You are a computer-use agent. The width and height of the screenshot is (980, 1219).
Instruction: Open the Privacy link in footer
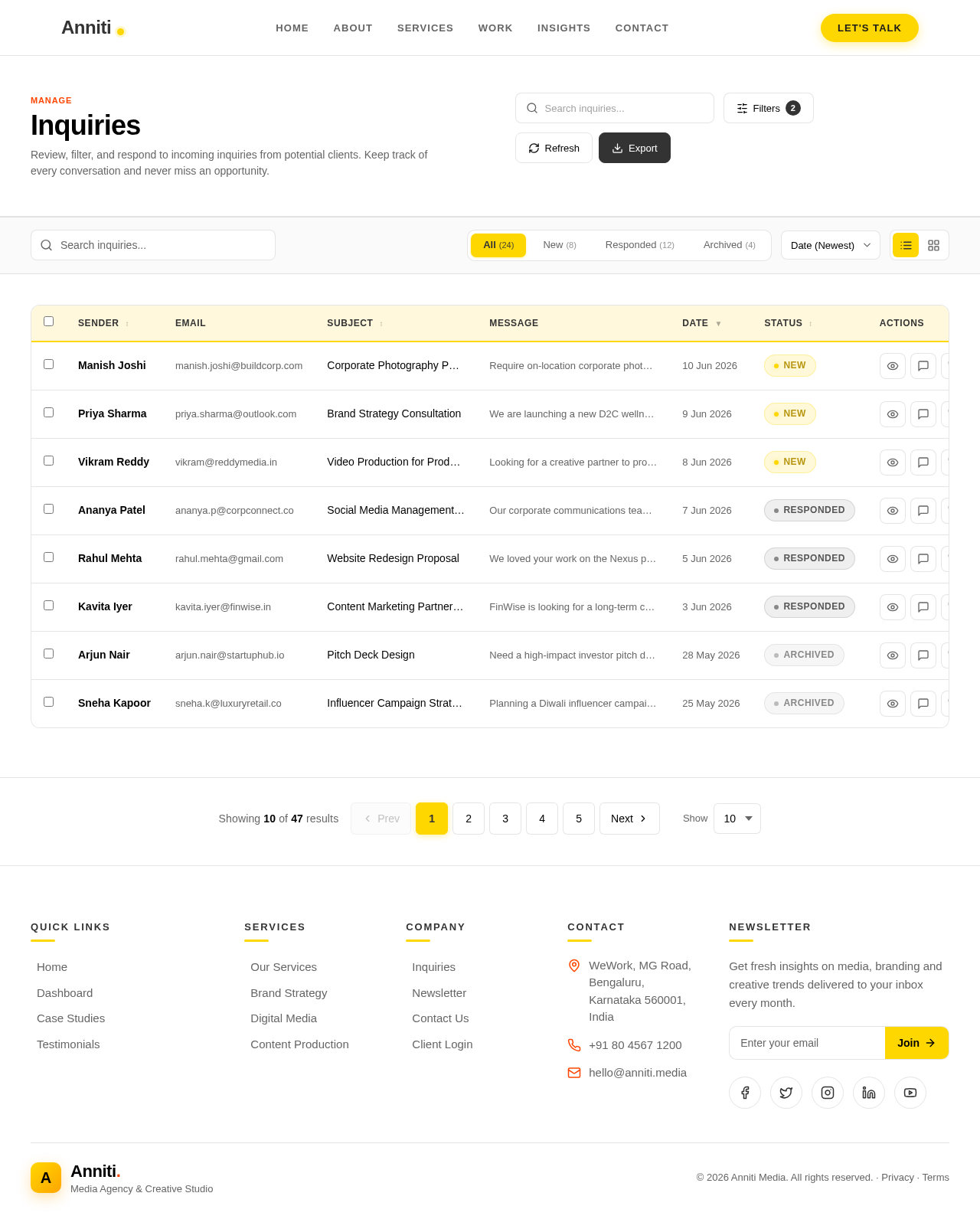tap(897, 1178)
